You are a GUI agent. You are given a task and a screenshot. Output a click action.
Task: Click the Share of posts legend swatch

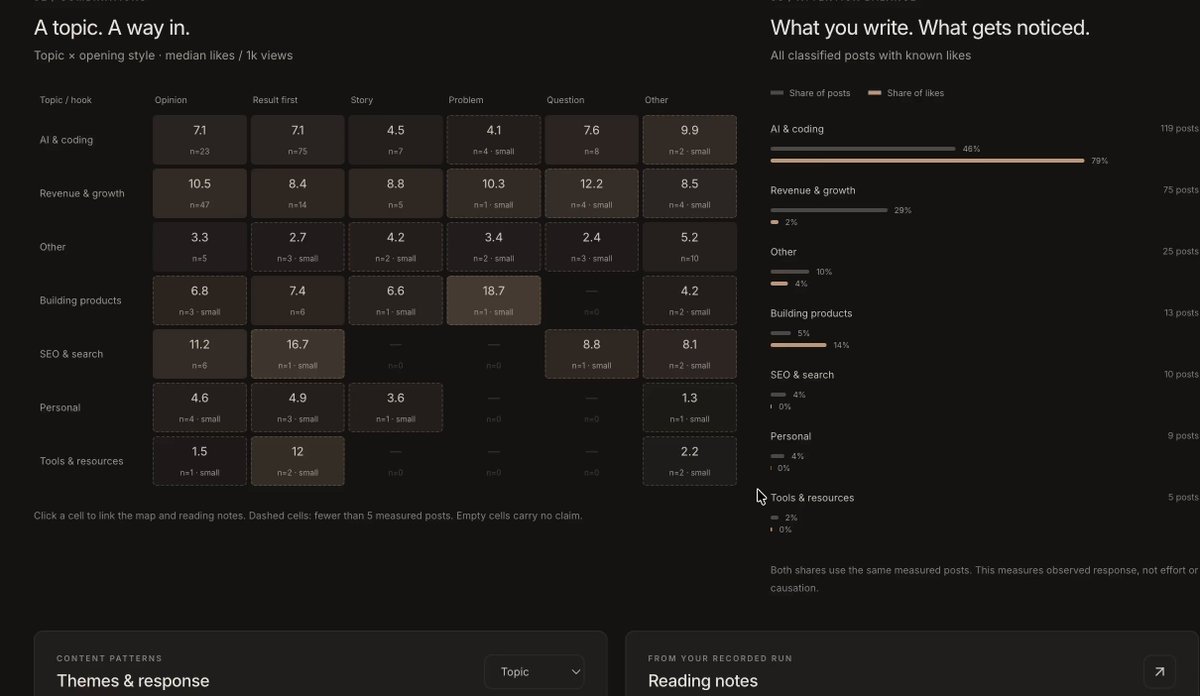[x=777, y=93]
